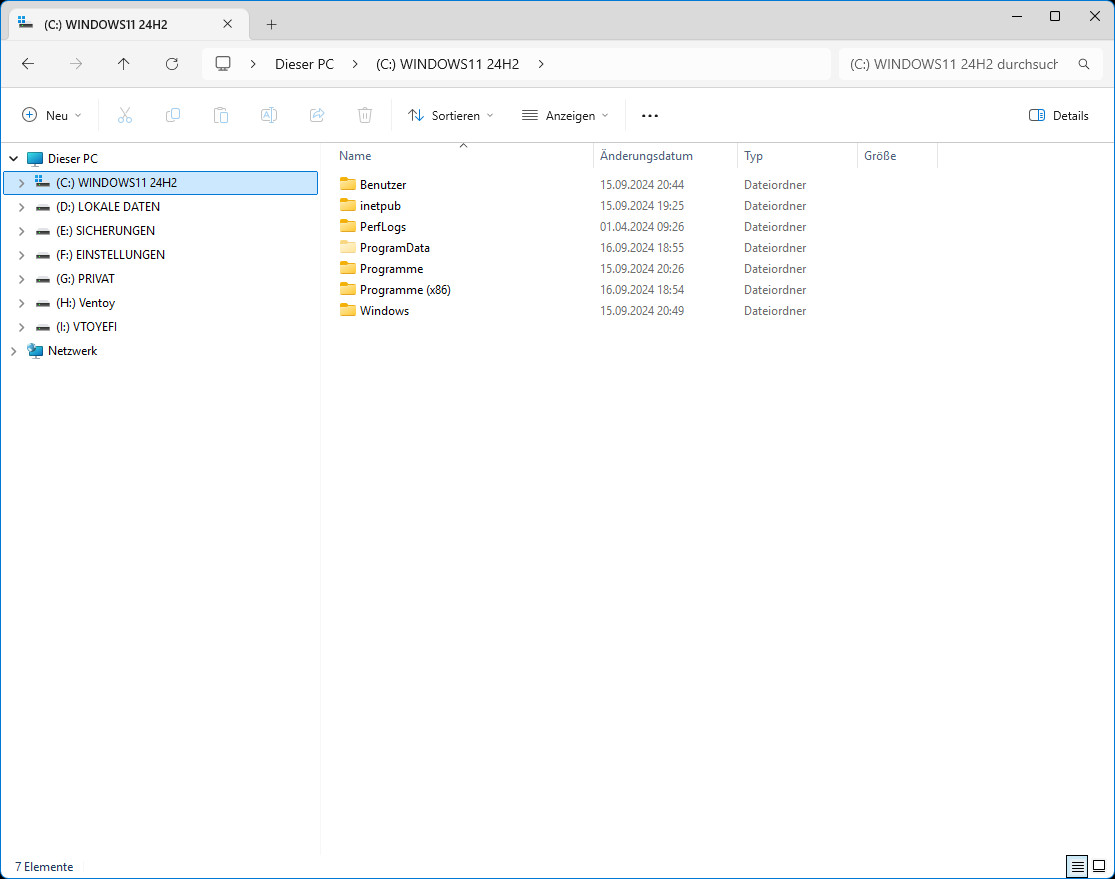1115x879 pixels.
Task: Select the (C:) WINDOWS11 24H2 window tab
Action: click(128, 24)
